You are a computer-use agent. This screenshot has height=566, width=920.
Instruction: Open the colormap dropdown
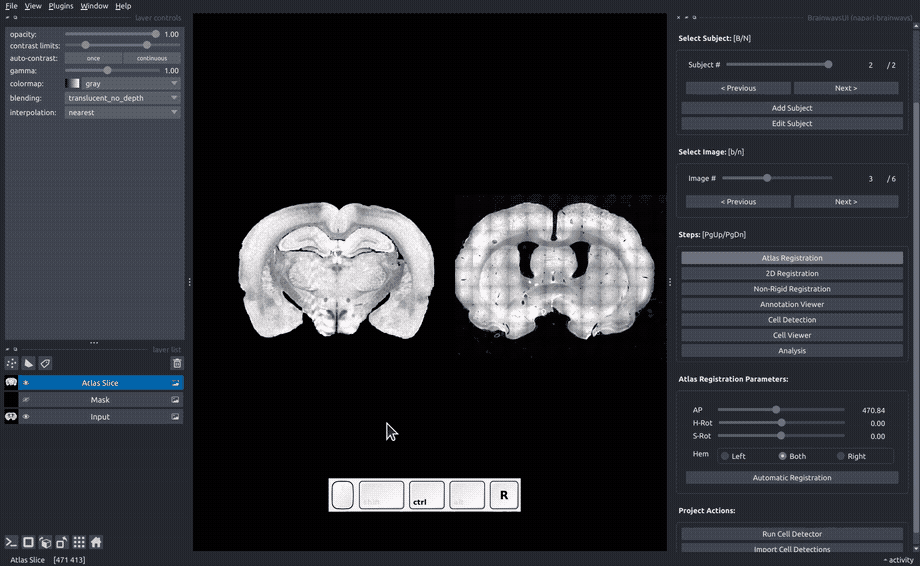(122, 83)
